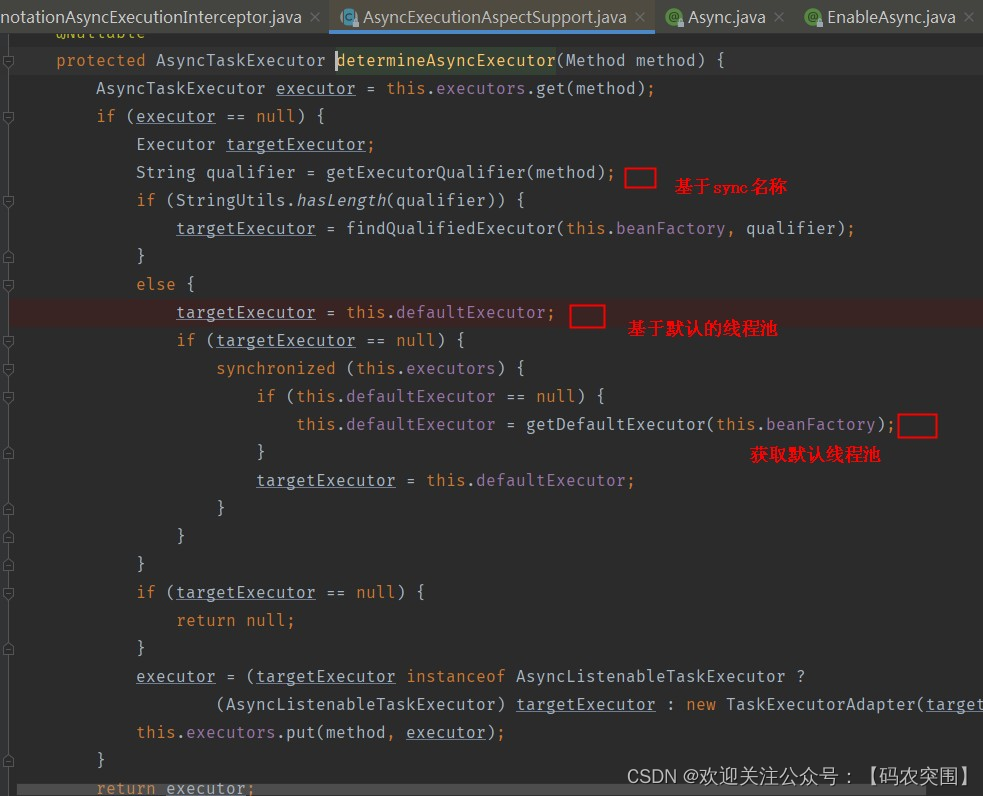Click the horizontal scrollbar at editor bottom
The width and height of the screenshot is (983, 796).
coord(470,790)
